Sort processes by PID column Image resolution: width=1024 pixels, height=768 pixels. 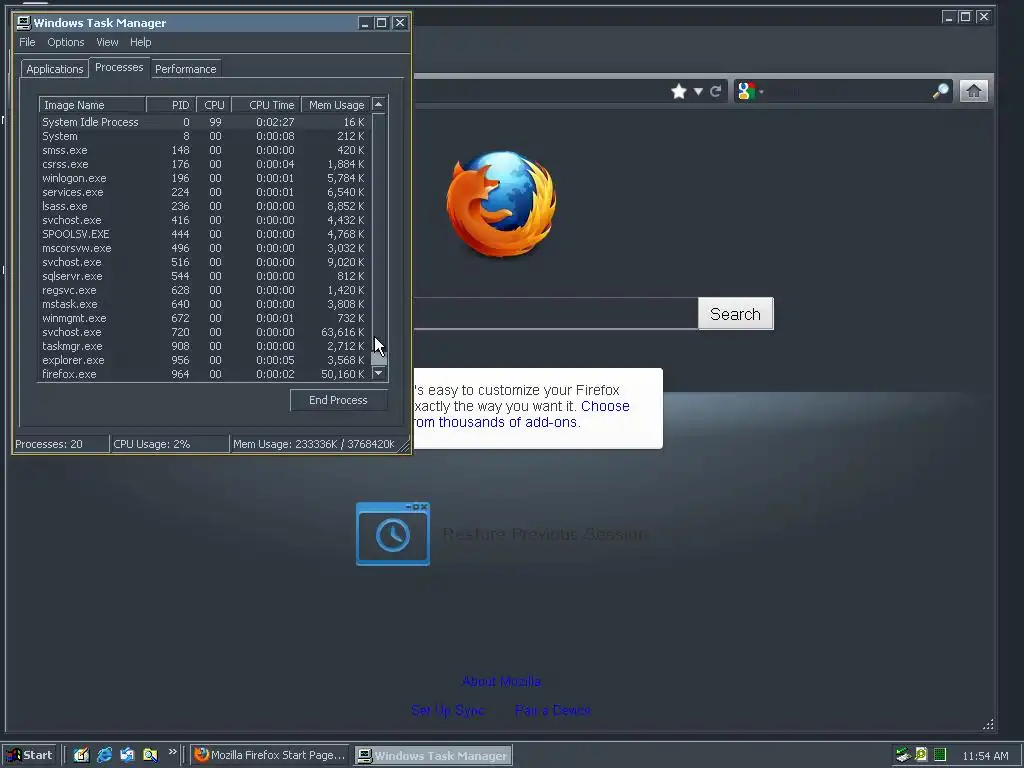(x=171, y=105)
